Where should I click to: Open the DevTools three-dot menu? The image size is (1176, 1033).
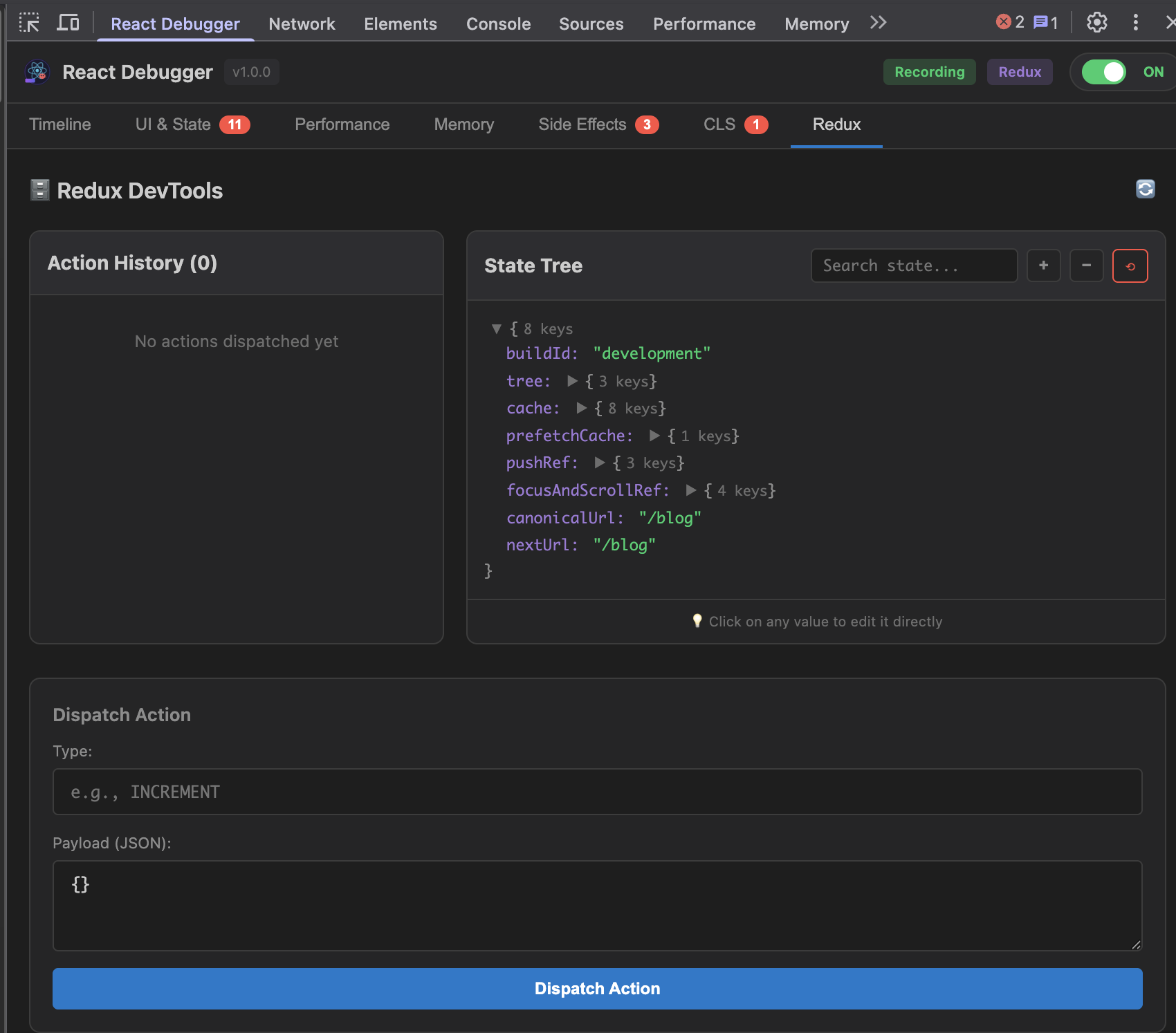[1135, 22]
